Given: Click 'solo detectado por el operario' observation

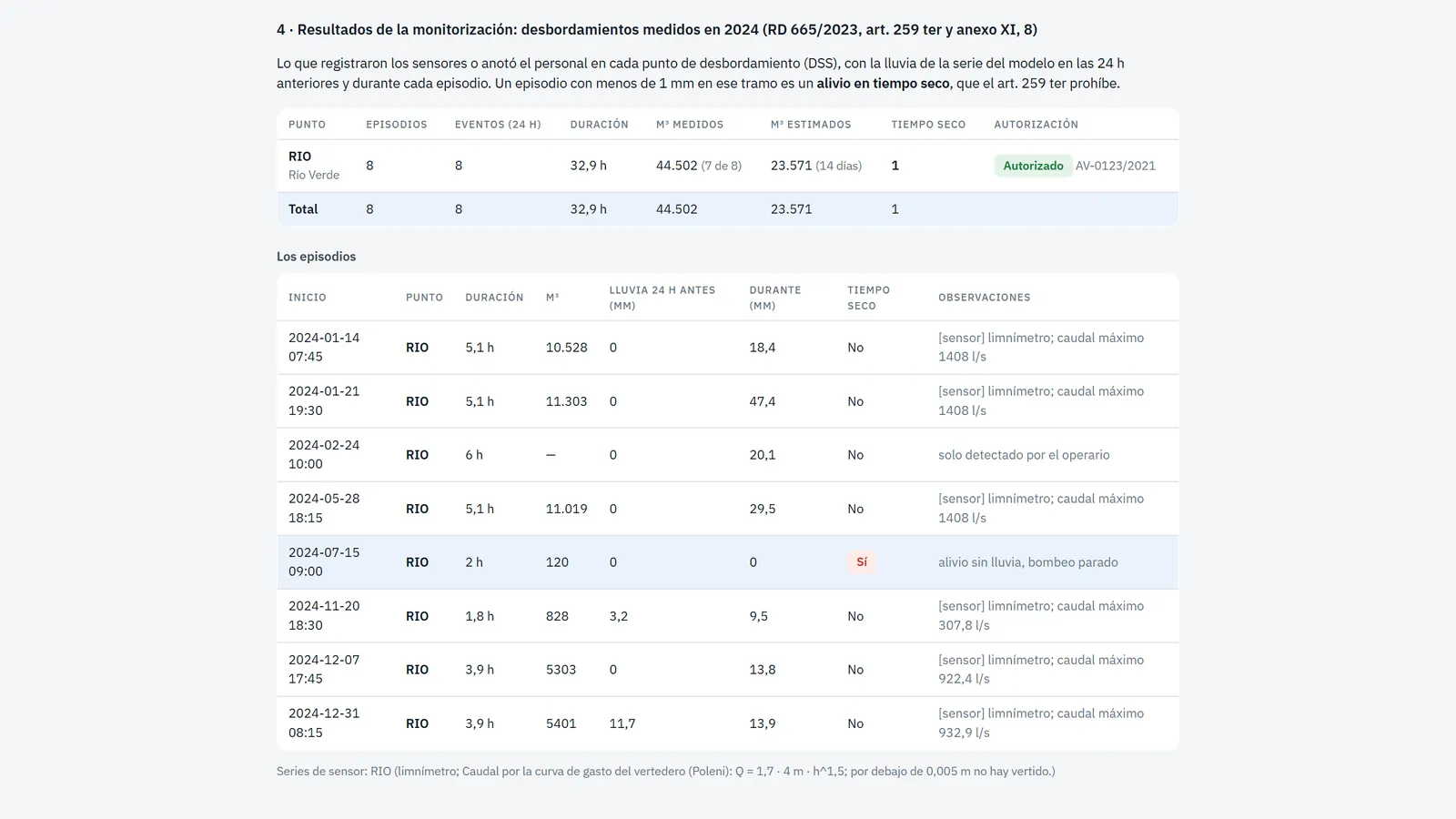Looking at the screenshot, I should tap(1024, 455).
